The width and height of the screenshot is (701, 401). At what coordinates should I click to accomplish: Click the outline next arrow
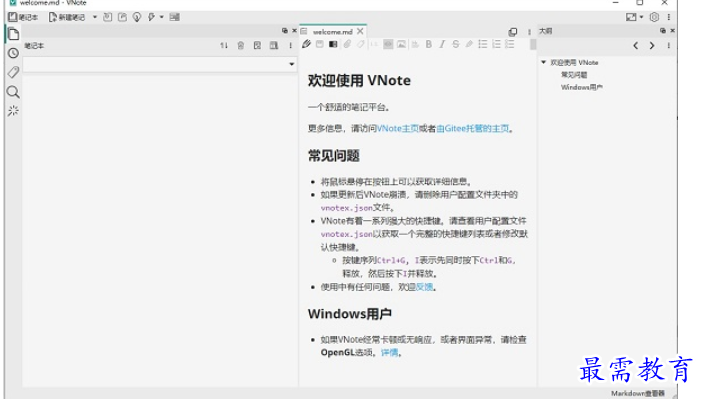coord(652,46)
